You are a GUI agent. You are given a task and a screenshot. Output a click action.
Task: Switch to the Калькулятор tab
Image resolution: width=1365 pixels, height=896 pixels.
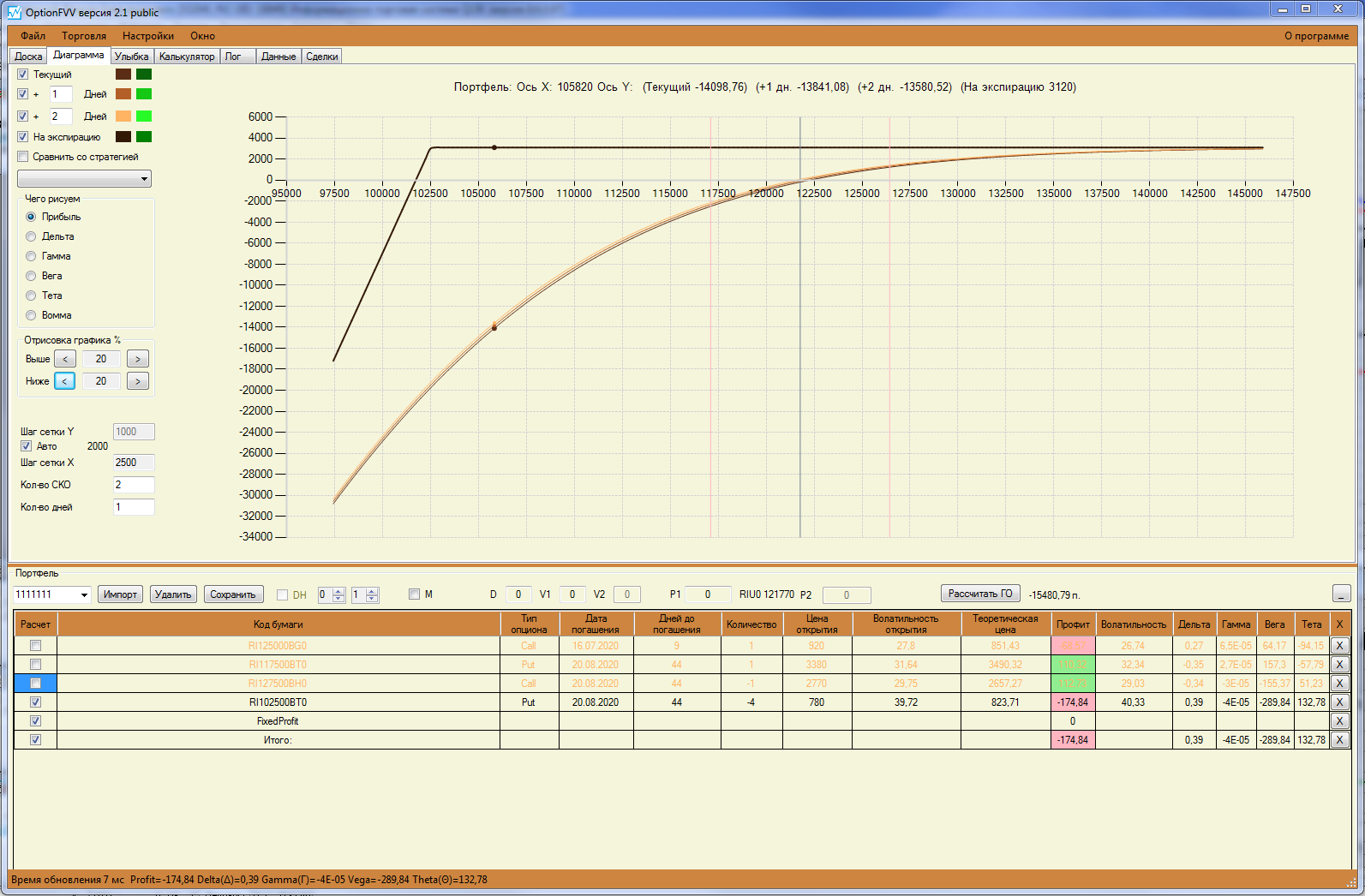pos(187,57)
